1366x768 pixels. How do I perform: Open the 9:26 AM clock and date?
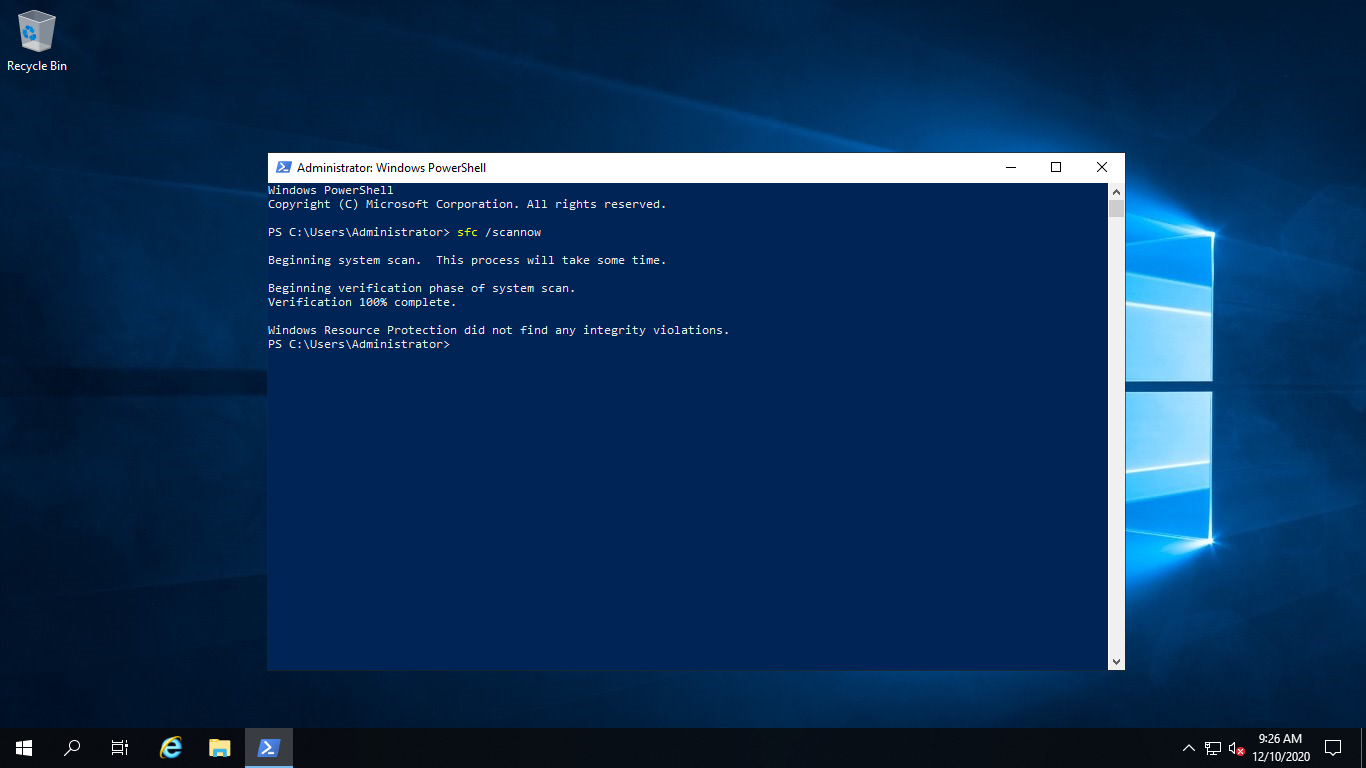coord(1281,747)
